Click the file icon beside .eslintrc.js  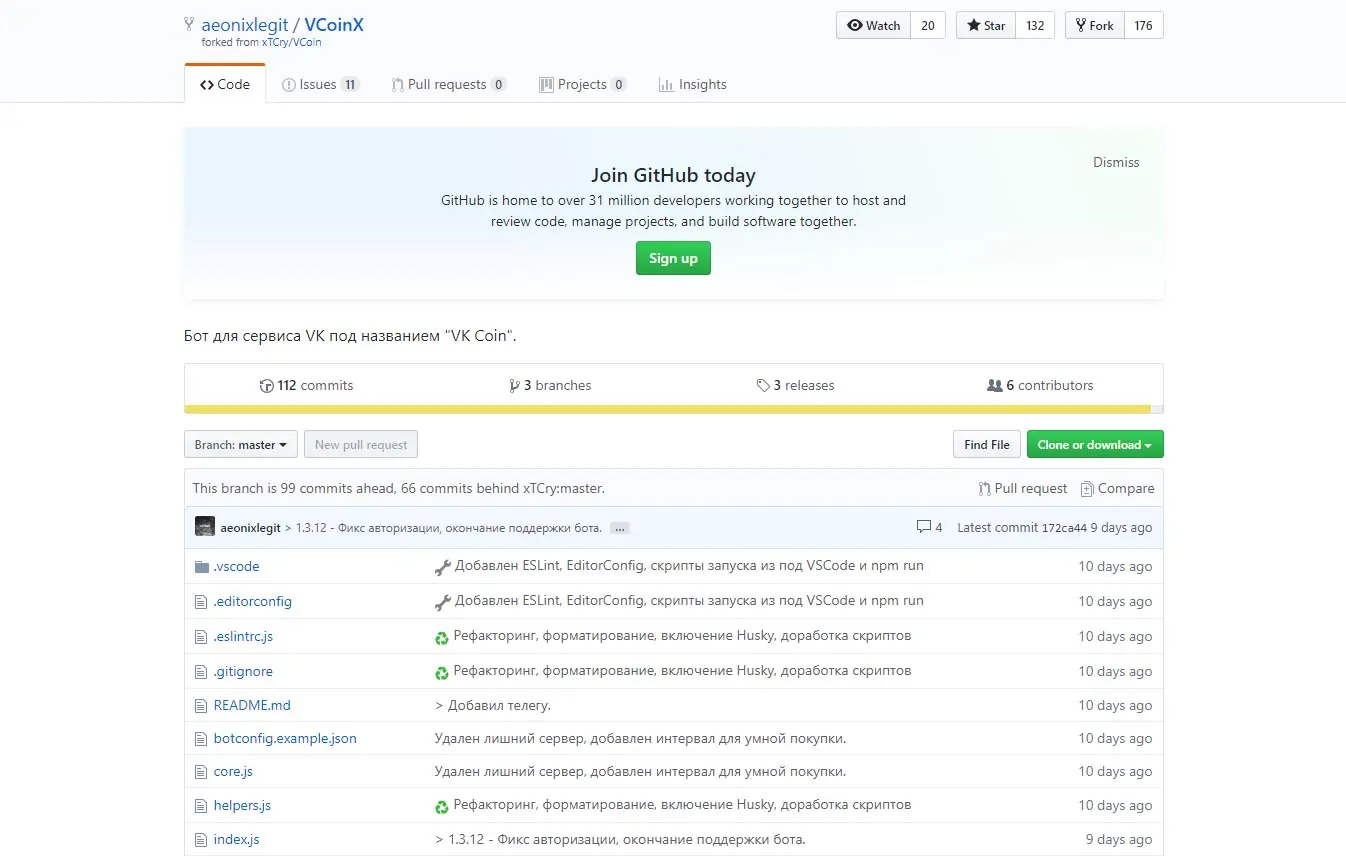200,637
